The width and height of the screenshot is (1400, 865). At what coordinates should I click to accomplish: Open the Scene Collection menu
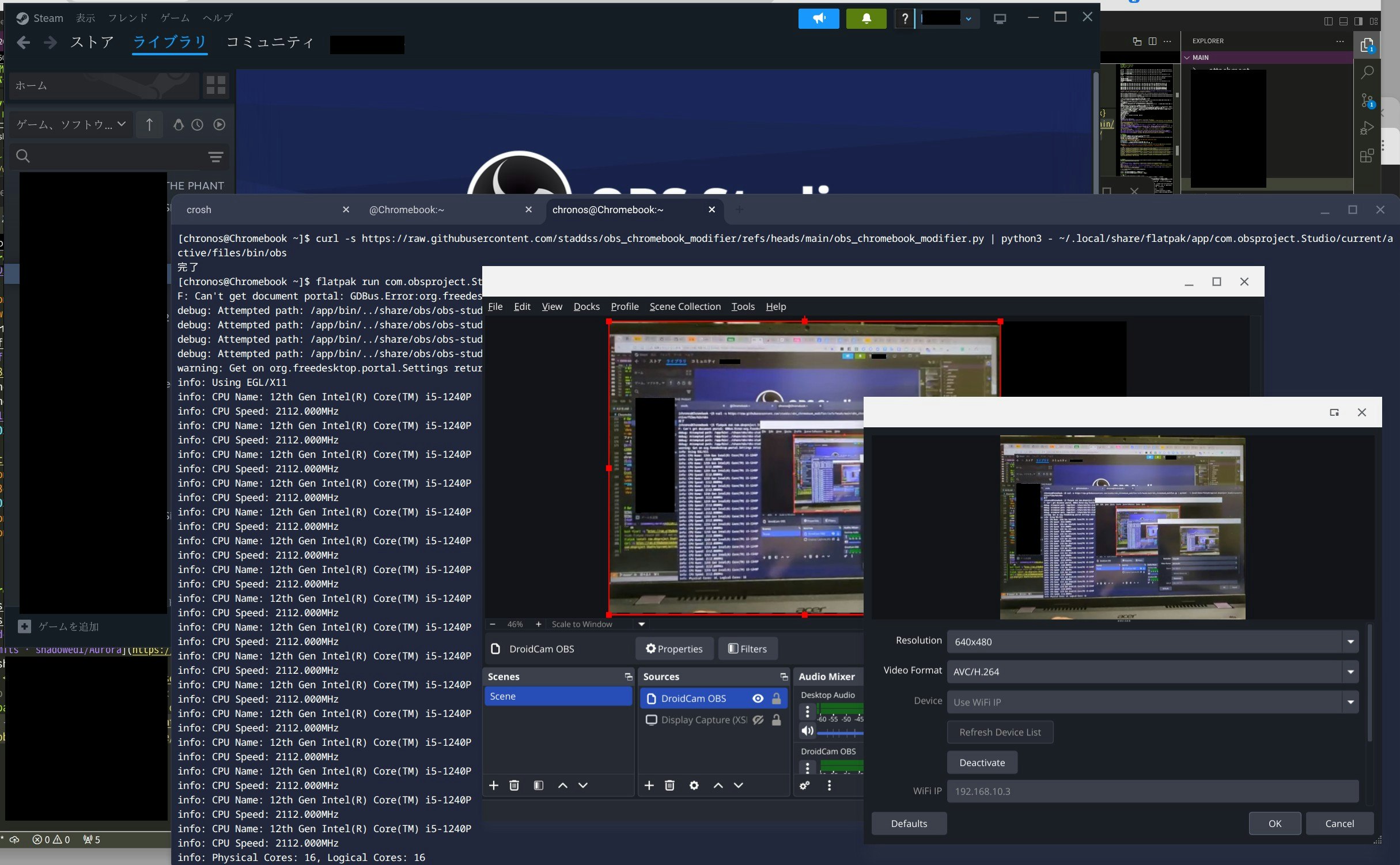(x=684, y=306)
